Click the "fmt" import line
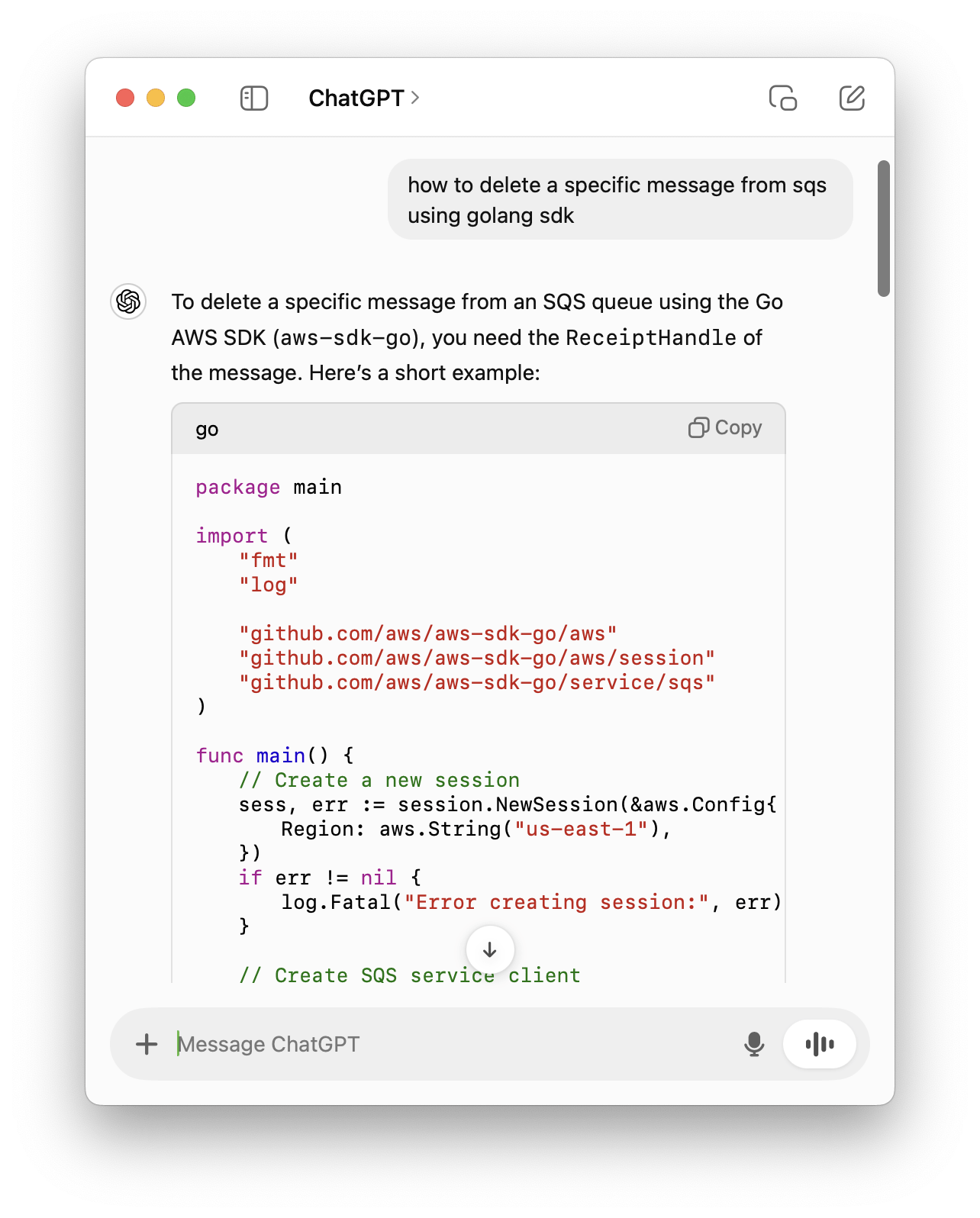980x1218 pixels. (x=269, y=560)
